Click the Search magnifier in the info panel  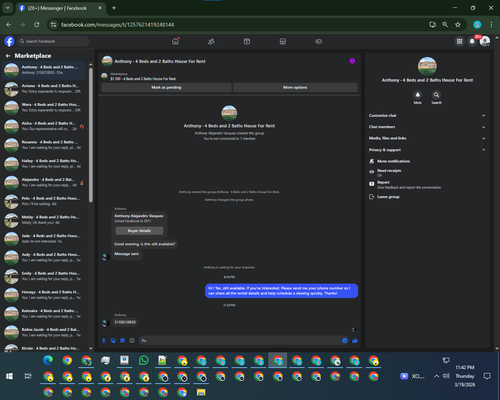[436, 95]
